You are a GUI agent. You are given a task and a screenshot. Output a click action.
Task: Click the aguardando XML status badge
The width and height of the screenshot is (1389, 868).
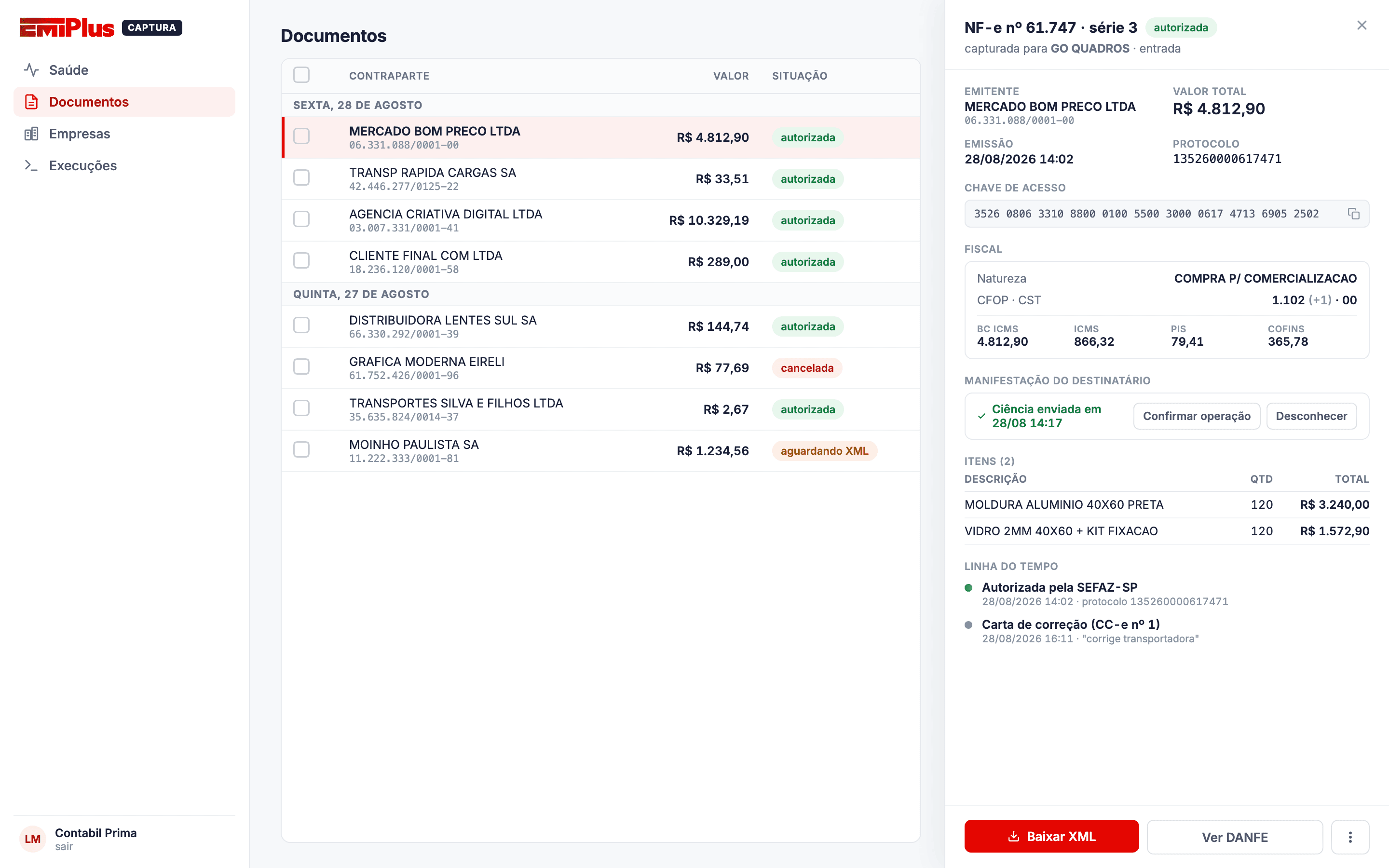[824, 451]
